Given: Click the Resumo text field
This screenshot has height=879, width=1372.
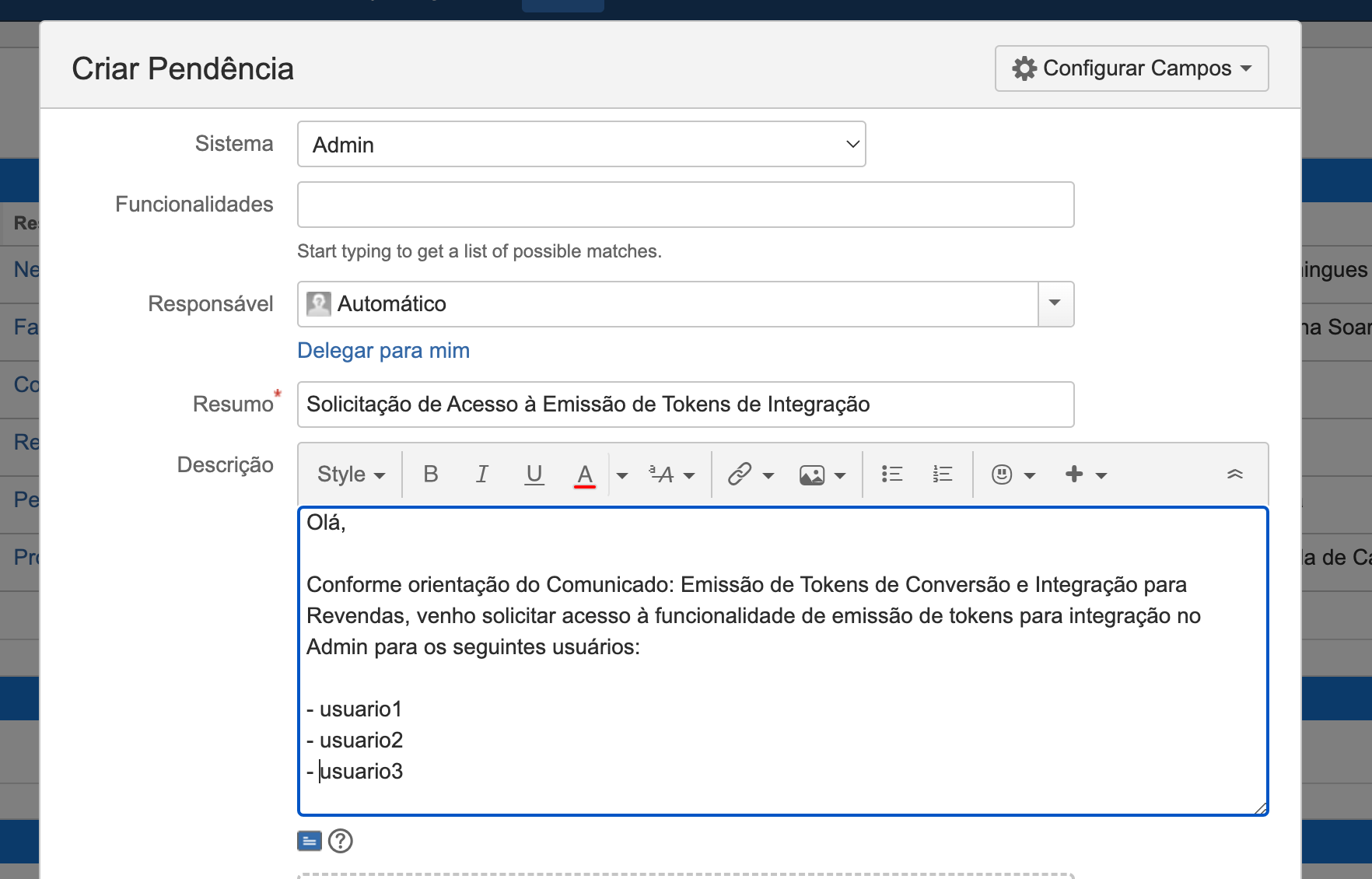Looking at the screenshot, I should point(686,404).
